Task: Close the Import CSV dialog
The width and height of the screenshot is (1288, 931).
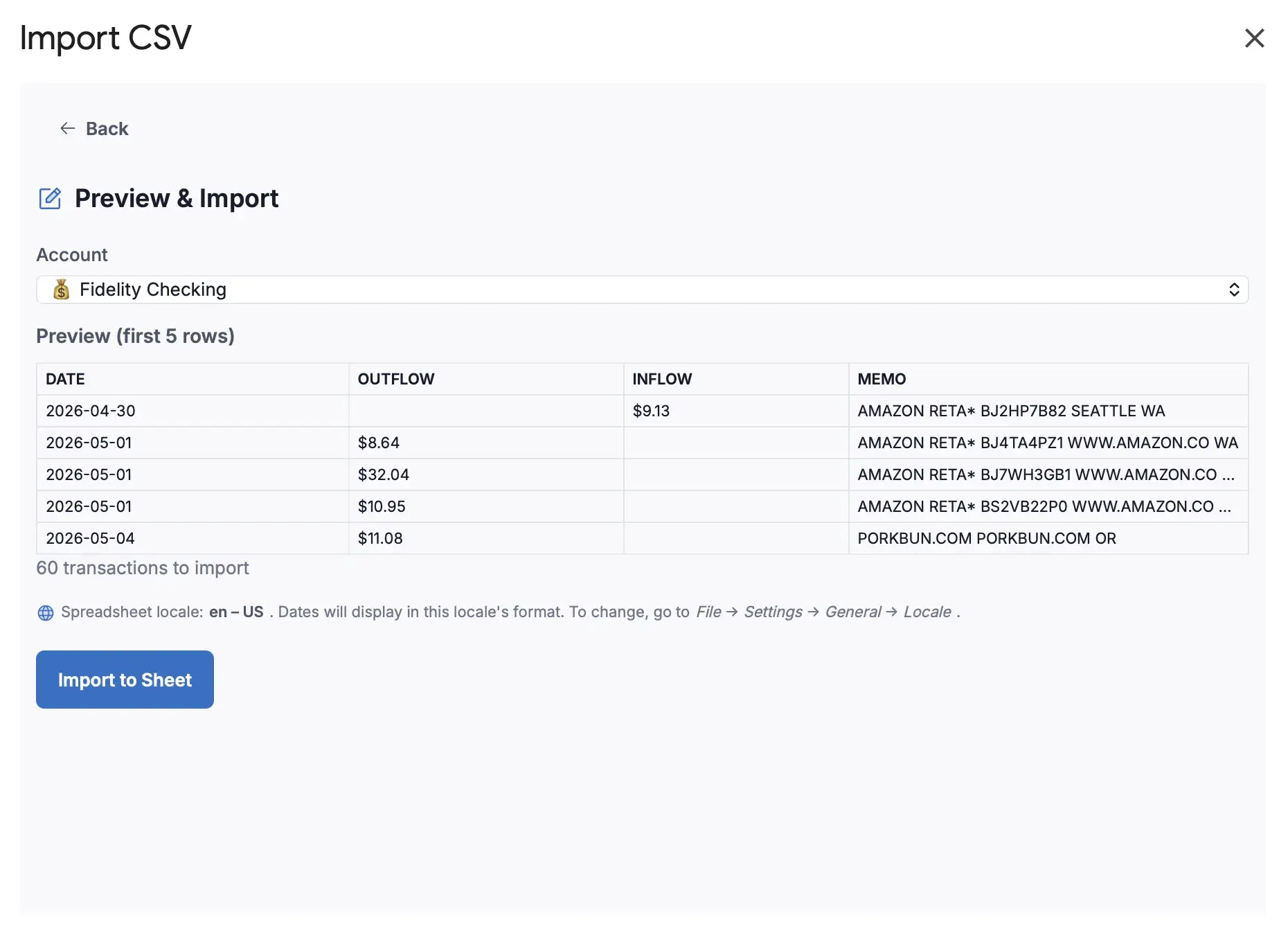Action: tap(1254, 38)
